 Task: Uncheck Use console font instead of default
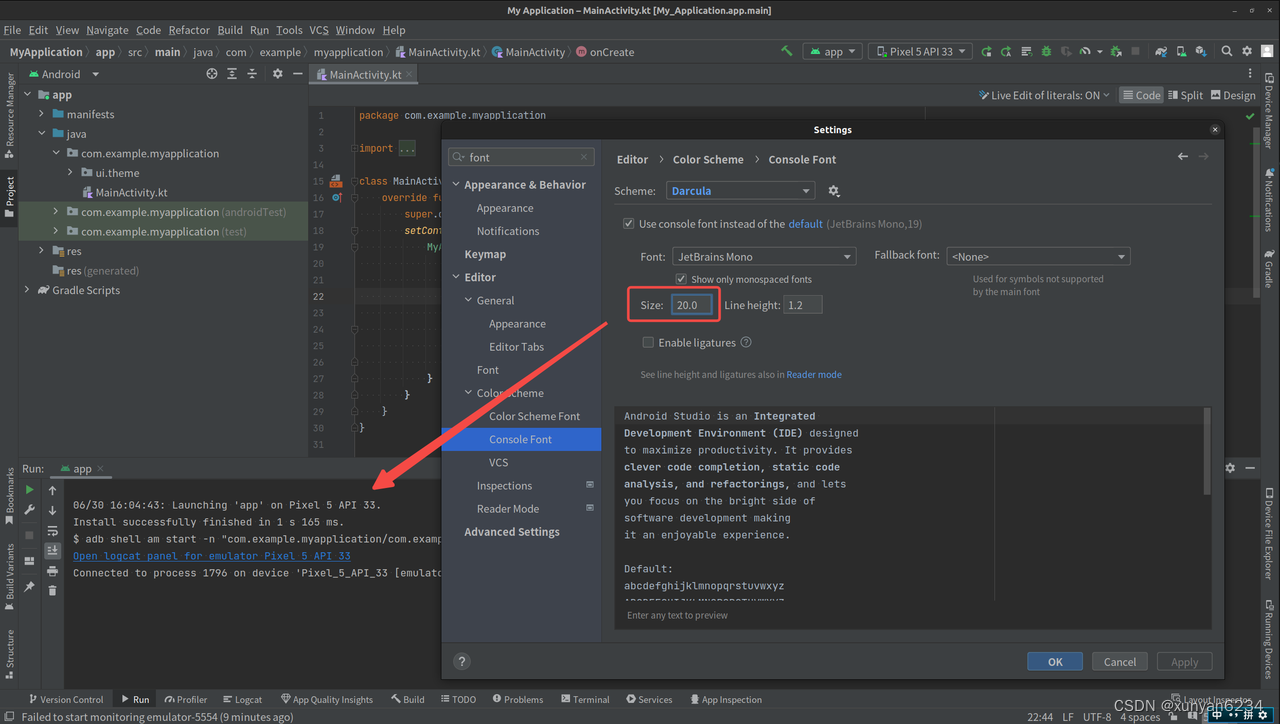pyautogui.click(x=628, y=224)
